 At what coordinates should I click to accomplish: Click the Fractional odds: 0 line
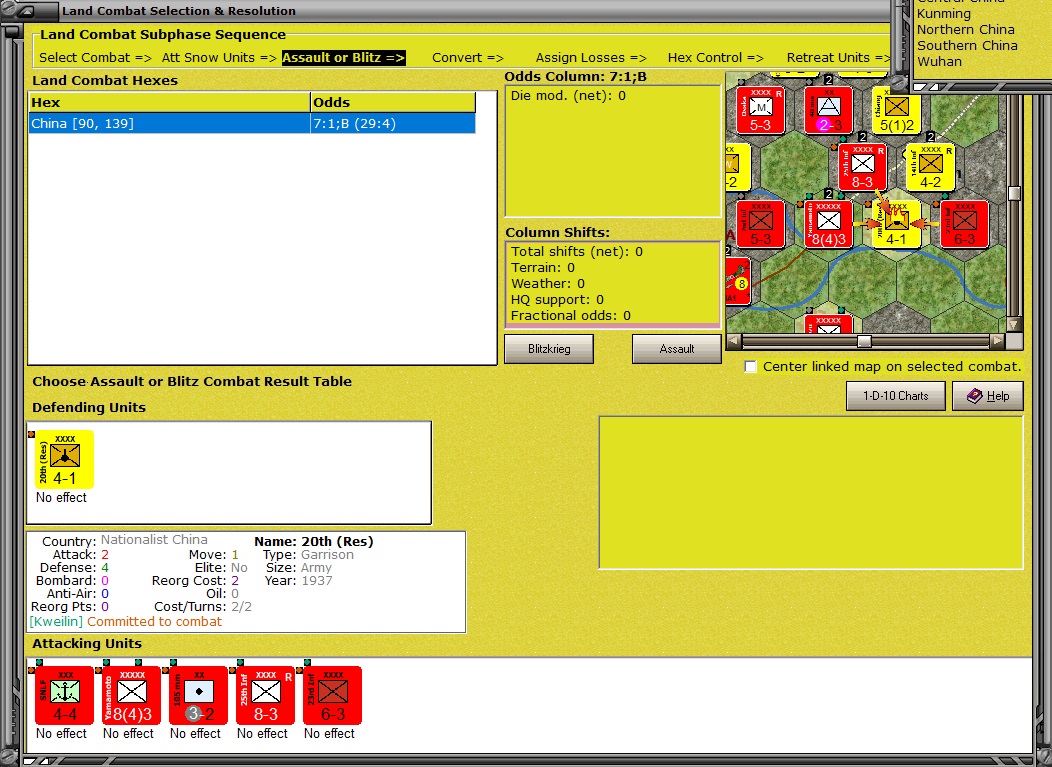[570, 316]
